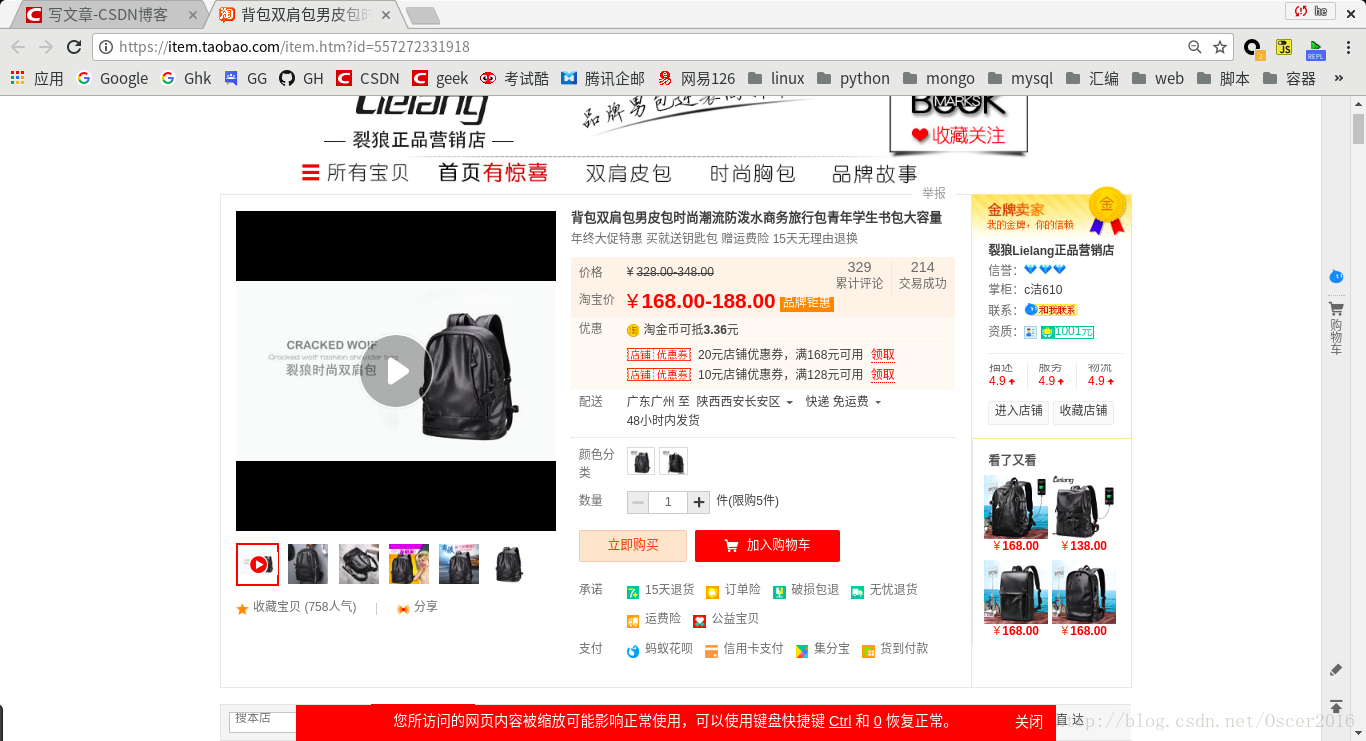Screen dimensions: 1366x741
Task: Open the 双肩皮包 category
Action: (628, 173)
